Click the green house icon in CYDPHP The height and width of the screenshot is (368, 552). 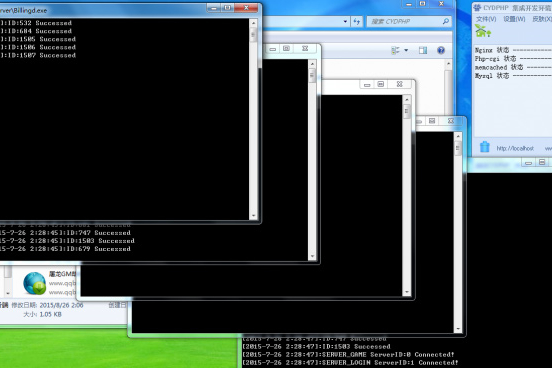(x=483, y=31)
